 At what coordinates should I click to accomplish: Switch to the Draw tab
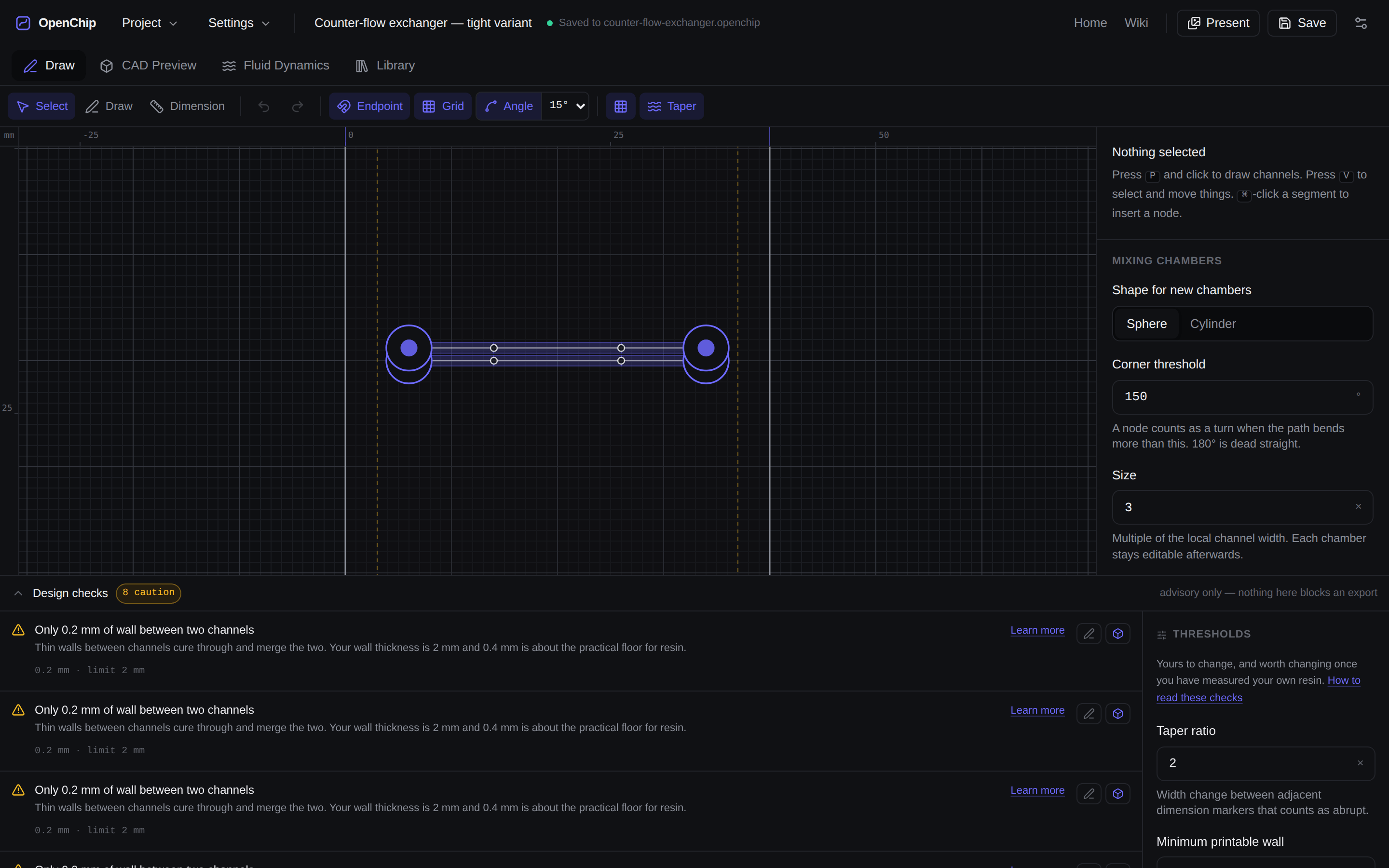tap(49, 66)
